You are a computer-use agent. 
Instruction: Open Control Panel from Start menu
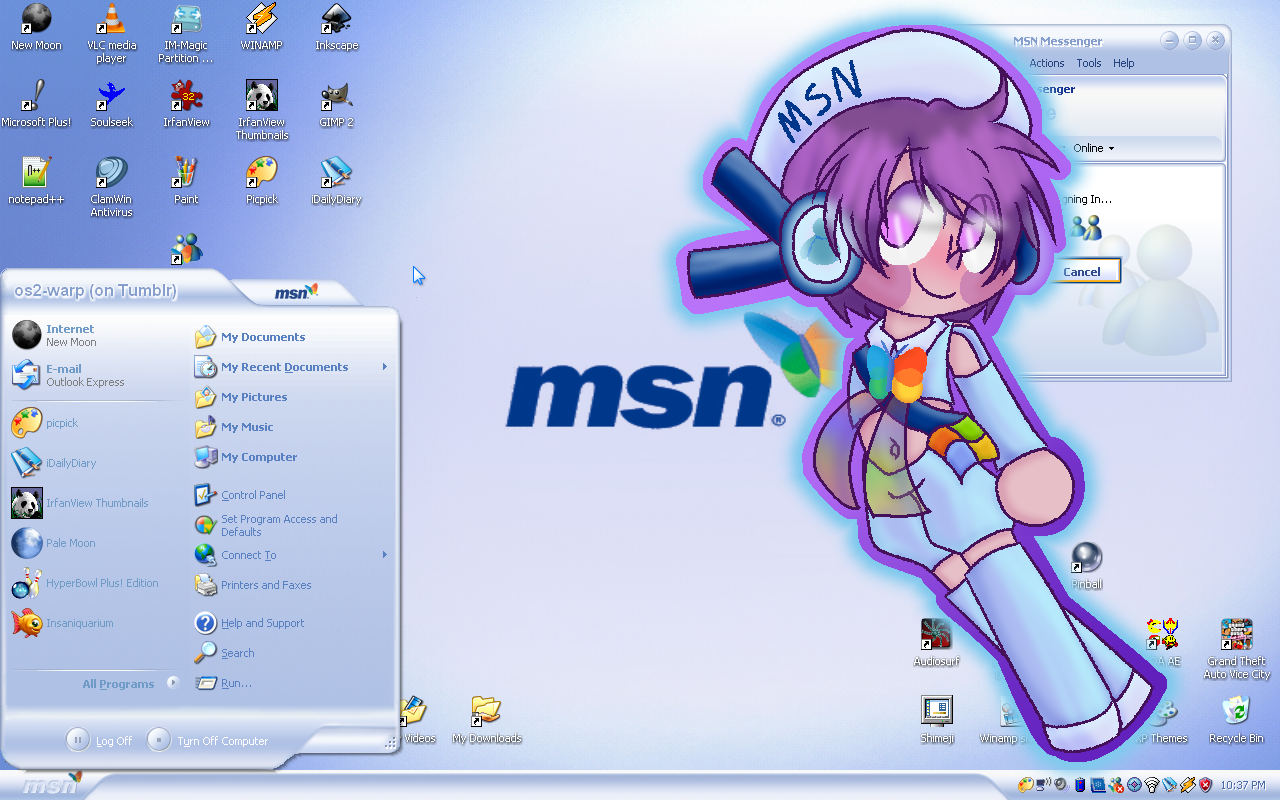[253, 495]
